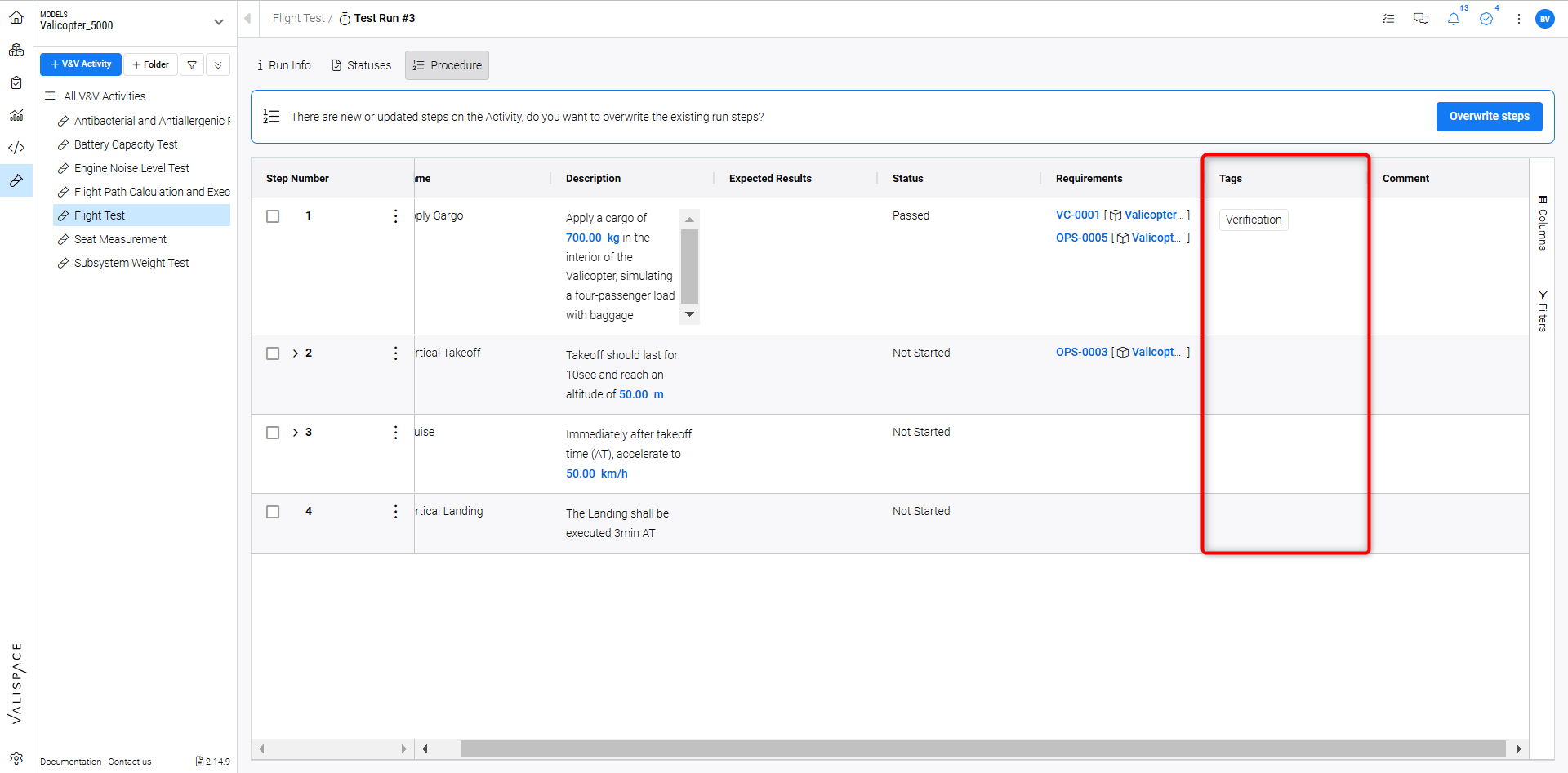Open the Filters side panel
The height and width of the screenshot is (773, 1568).
(x=1543, y=311)
